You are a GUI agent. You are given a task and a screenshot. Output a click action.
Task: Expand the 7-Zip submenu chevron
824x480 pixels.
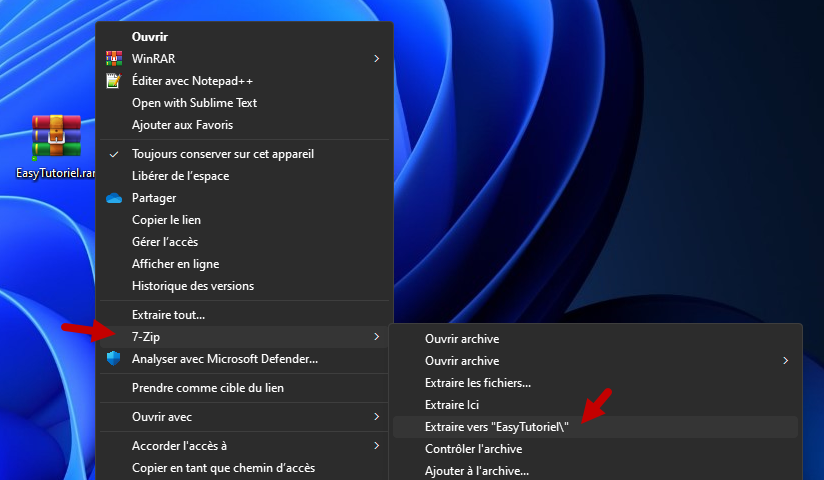(376, 336)
